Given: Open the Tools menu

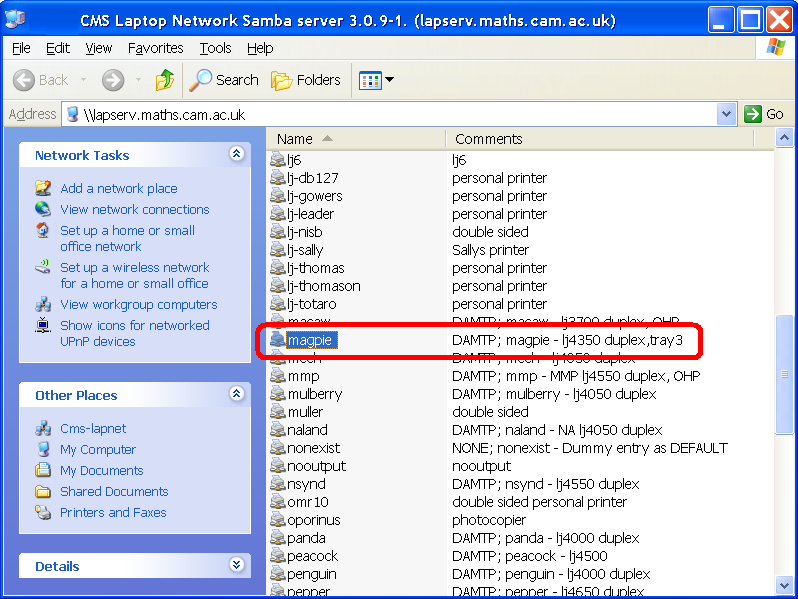Looking at the screenshot, I should [x=215, y=48].
